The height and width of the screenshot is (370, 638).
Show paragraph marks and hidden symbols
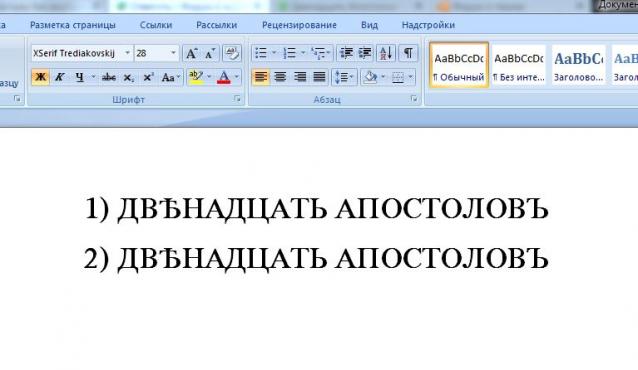click(x=408, y=53)
